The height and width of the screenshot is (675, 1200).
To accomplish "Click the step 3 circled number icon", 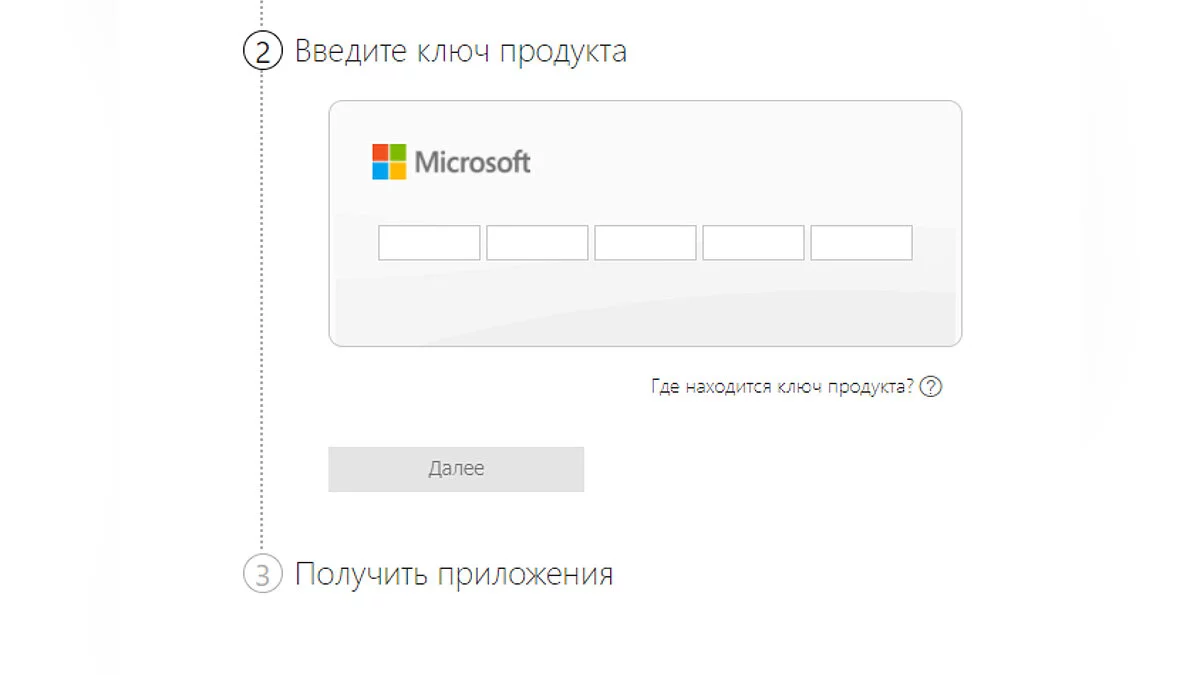I will [263, 575].
